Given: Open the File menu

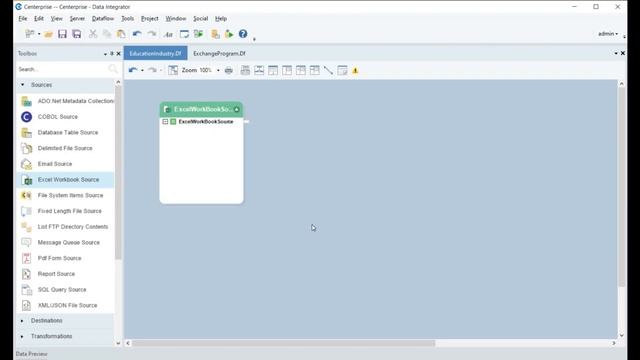Looking at the screenshot, I should point(23,18).
